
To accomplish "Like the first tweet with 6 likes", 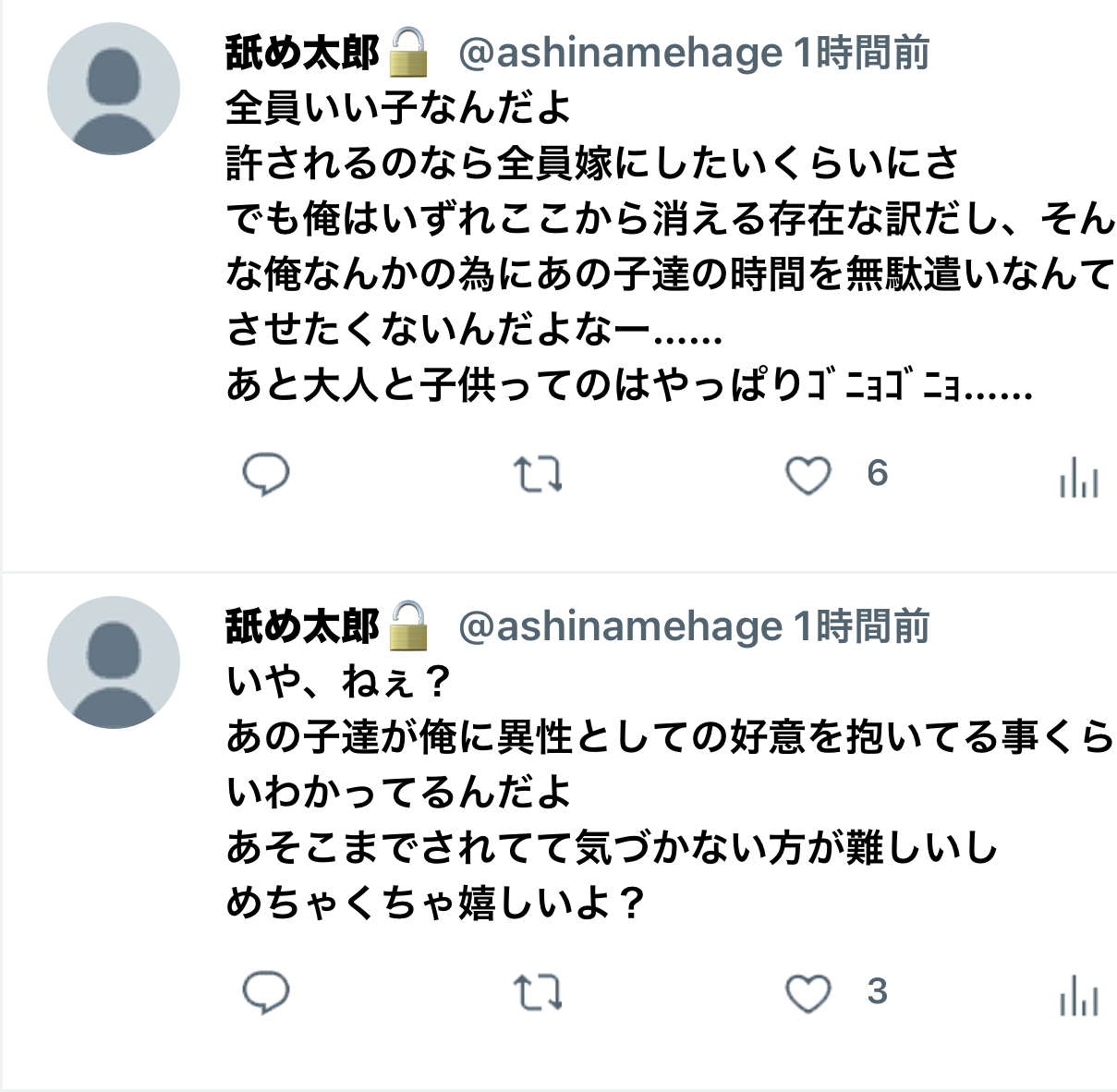I will [808, 476].
